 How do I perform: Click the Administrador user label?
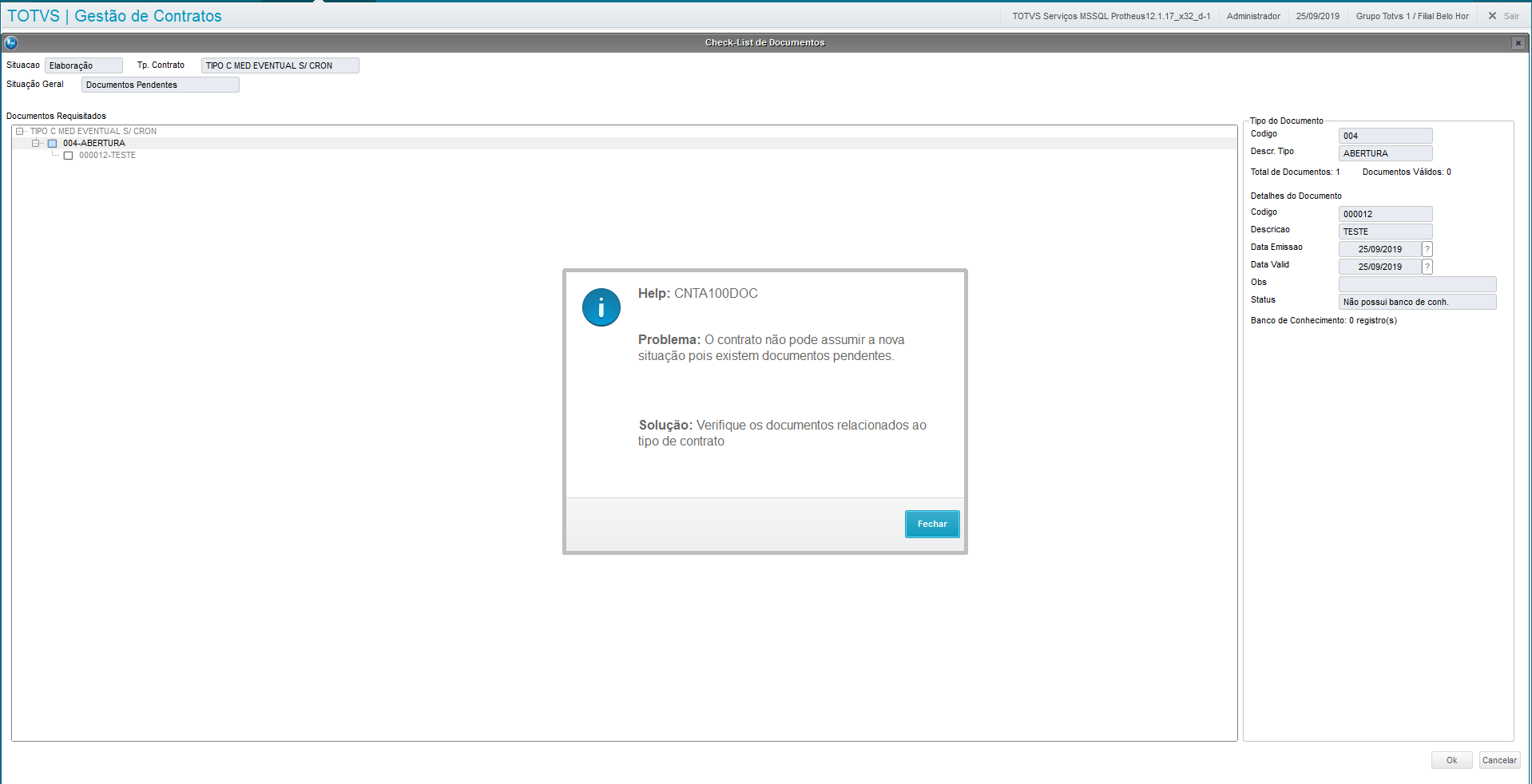(x=1253, y=16)
